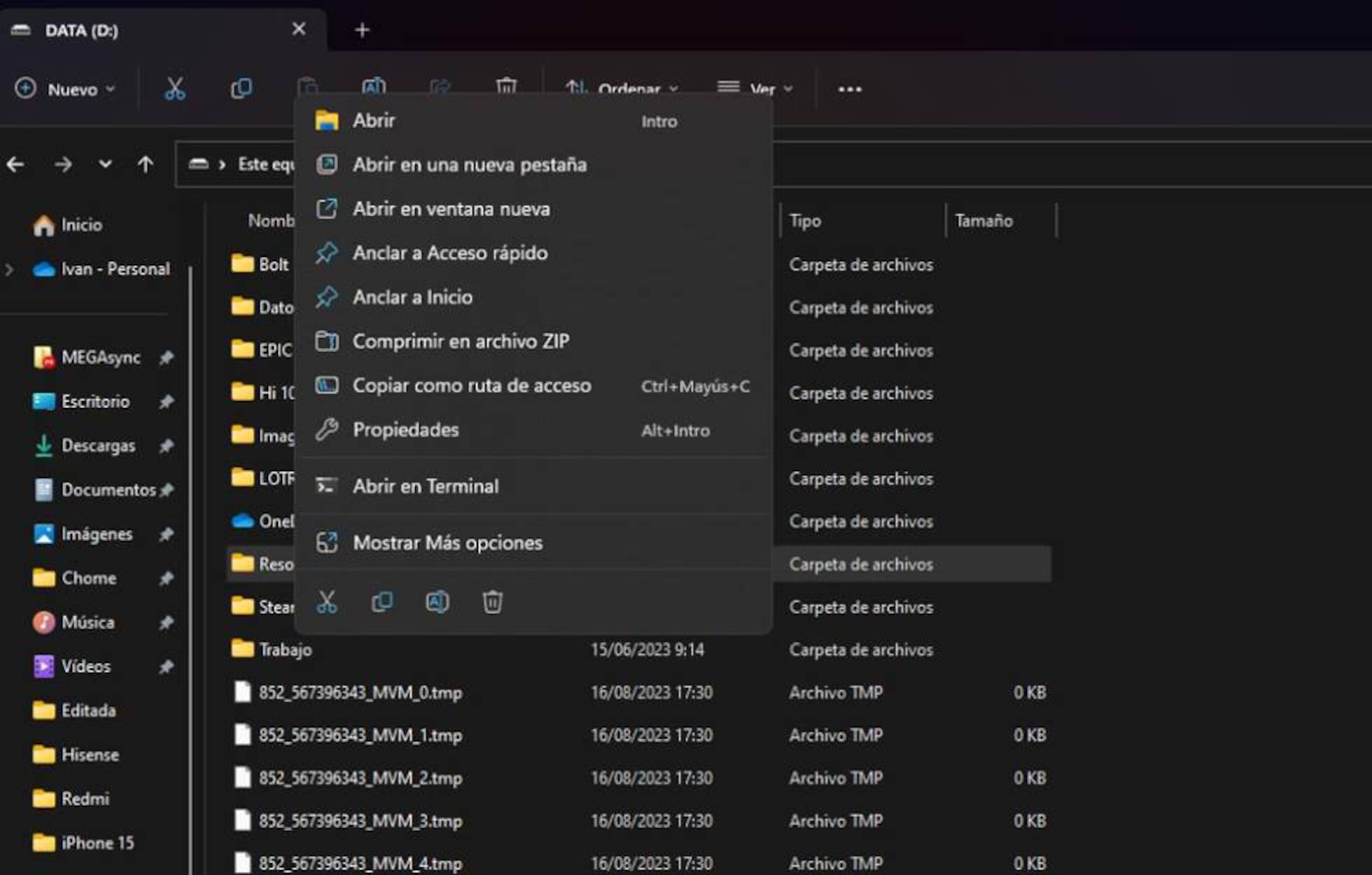Select Abrir from the context menu
This screenshot has height=875, width=1372.
click(x=373, y=120)
